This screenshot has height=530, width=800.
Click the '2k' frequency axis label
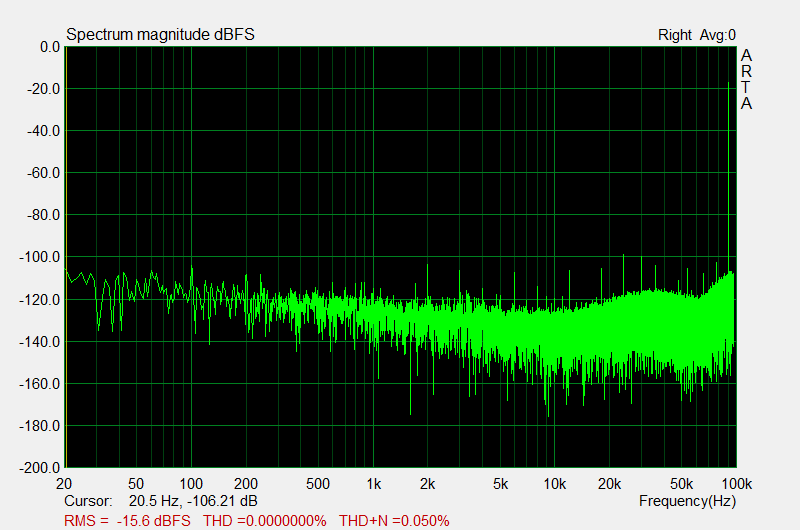coord(427,484)
